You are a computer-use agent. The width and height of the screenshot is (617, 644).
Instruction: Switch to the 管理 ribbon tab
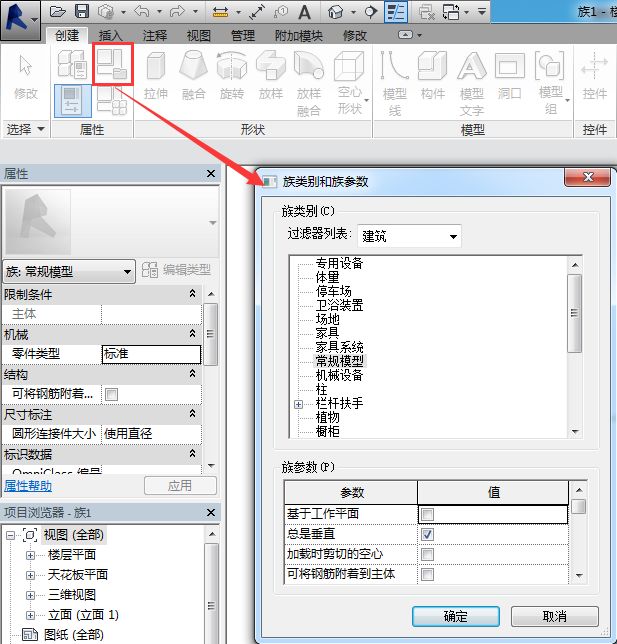click(243, 36)
